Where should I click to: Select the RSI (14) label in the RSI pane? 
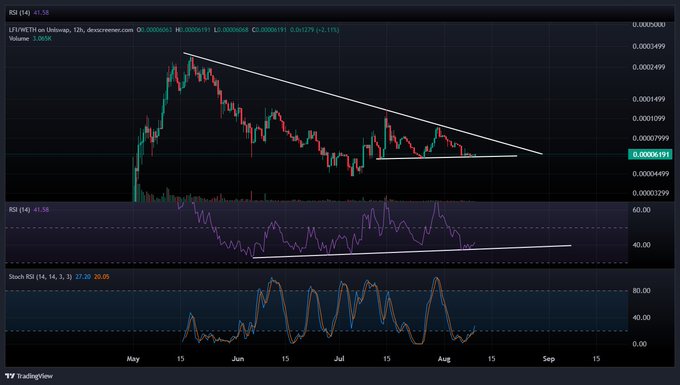coord(20,210)
